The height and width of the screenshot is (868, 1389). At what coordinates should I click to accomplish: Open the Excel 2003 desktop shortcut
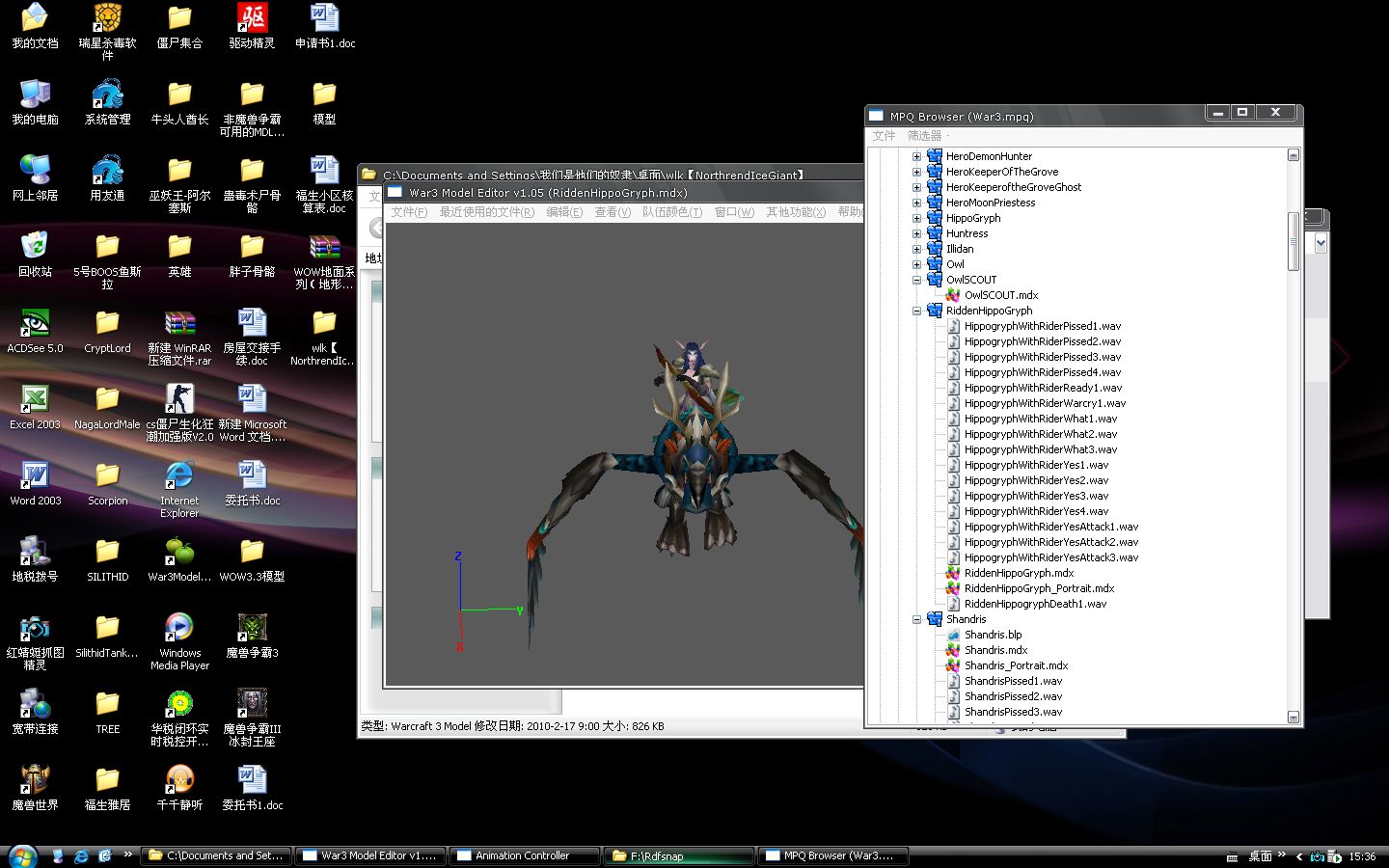35,406
